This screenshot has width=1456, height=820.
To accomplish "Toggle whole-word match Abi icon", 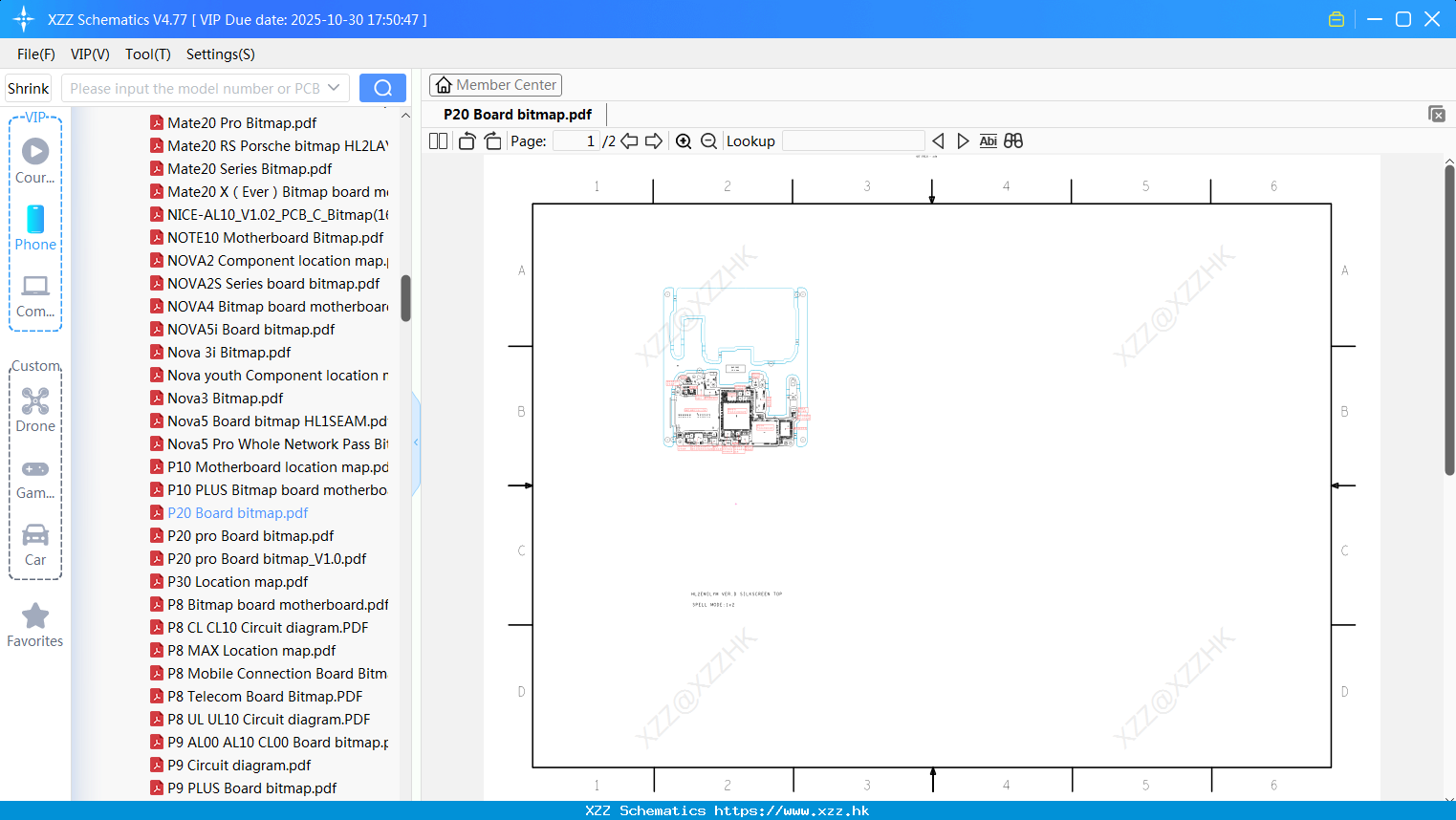I will coord(988,140).
